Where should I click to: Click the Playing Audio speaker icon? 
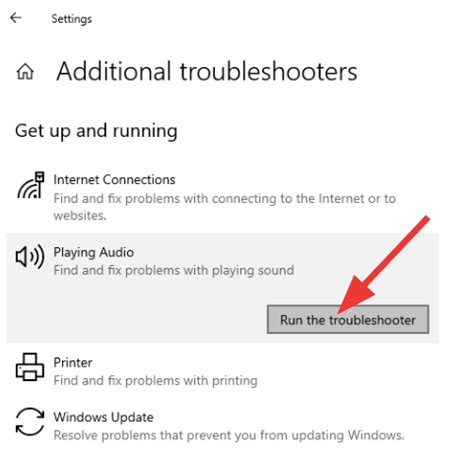[30, 256]
